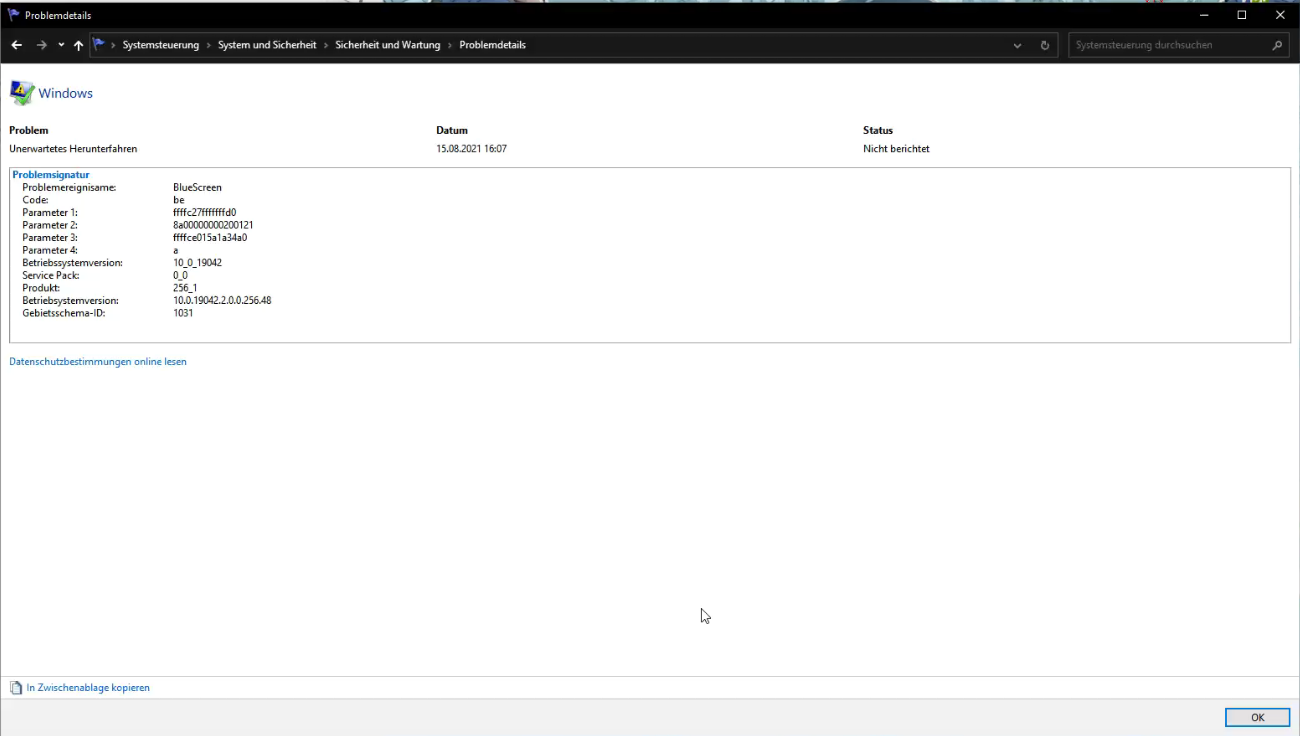Screen dimensions: 1300x736
Task: Select Parameter 1 value ffffc27fffffffd0
Action: coord(204,212)
